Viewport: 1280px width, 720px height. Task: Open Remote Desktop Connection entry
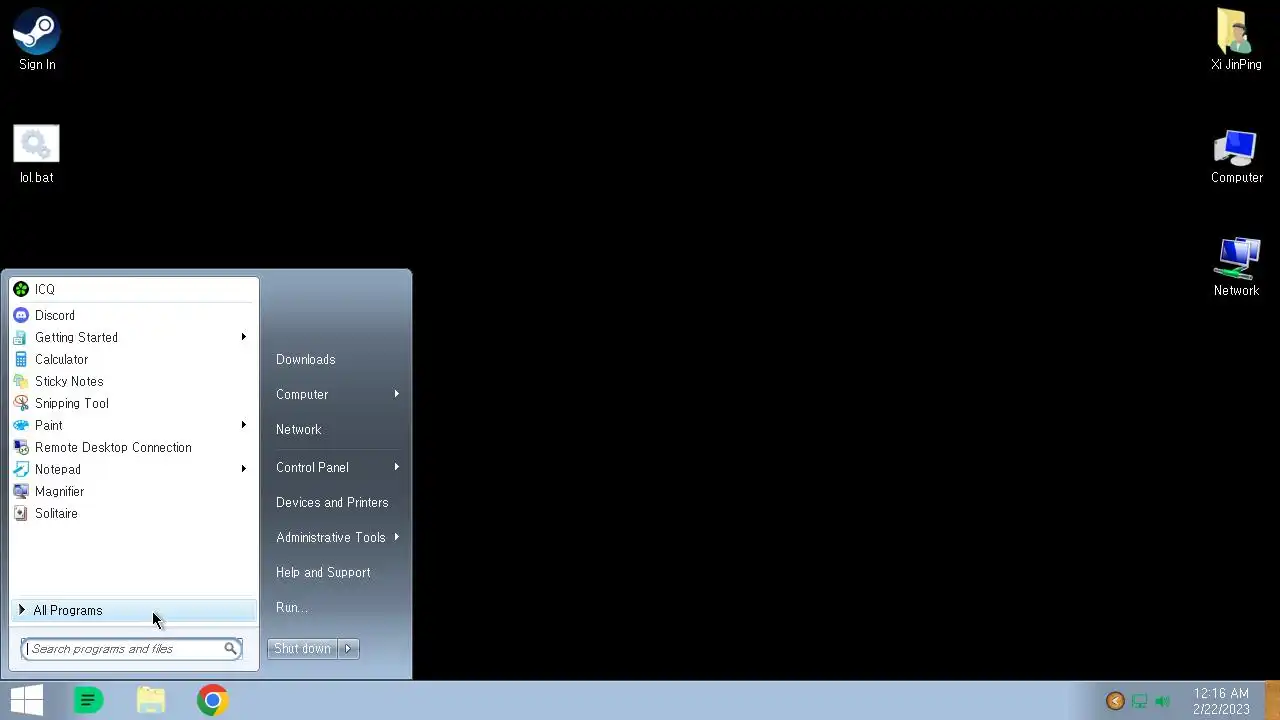click(134, 447)
